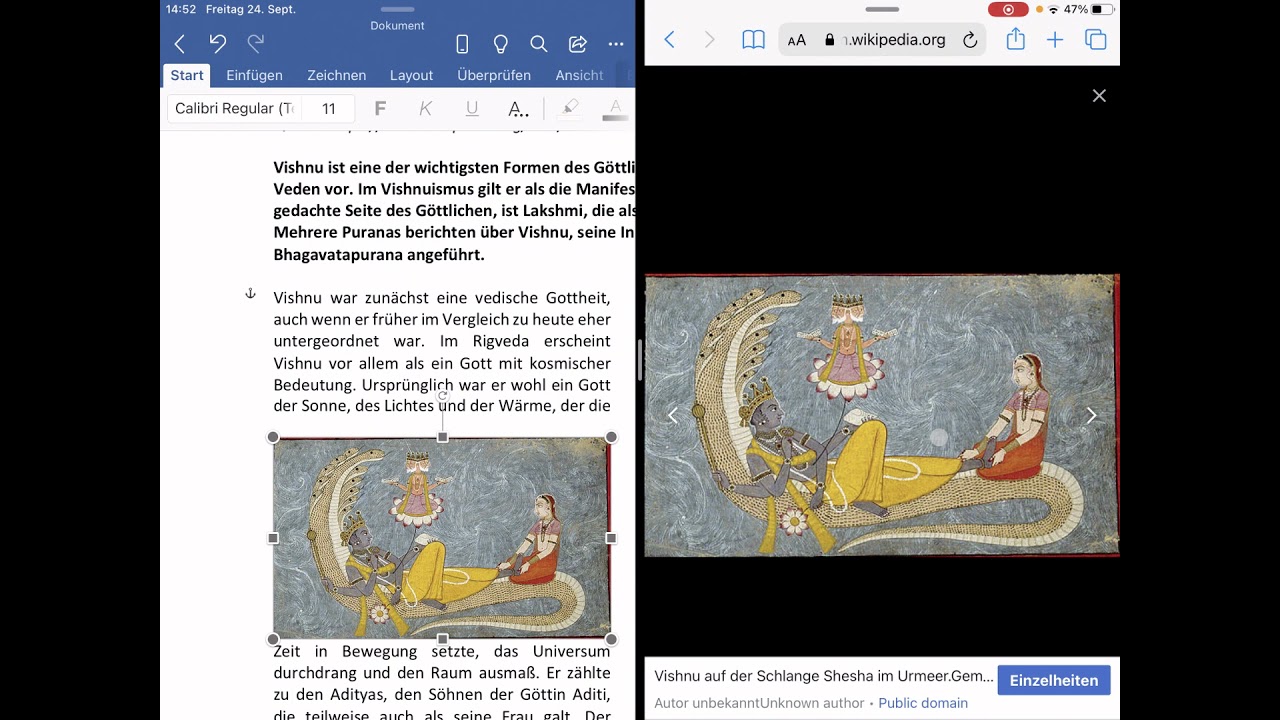This screenshot has height=720, width=1280.
Task: Undo the last action in Word
Action: (217, 43)
